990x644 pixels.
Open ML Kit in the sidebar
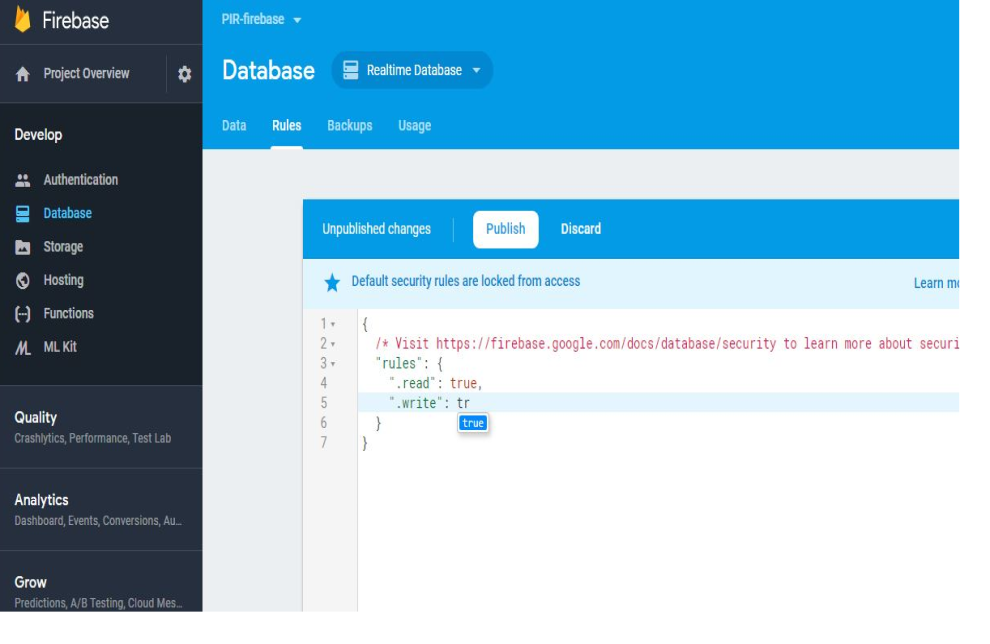pyautogui.click(x=60, y=347)
